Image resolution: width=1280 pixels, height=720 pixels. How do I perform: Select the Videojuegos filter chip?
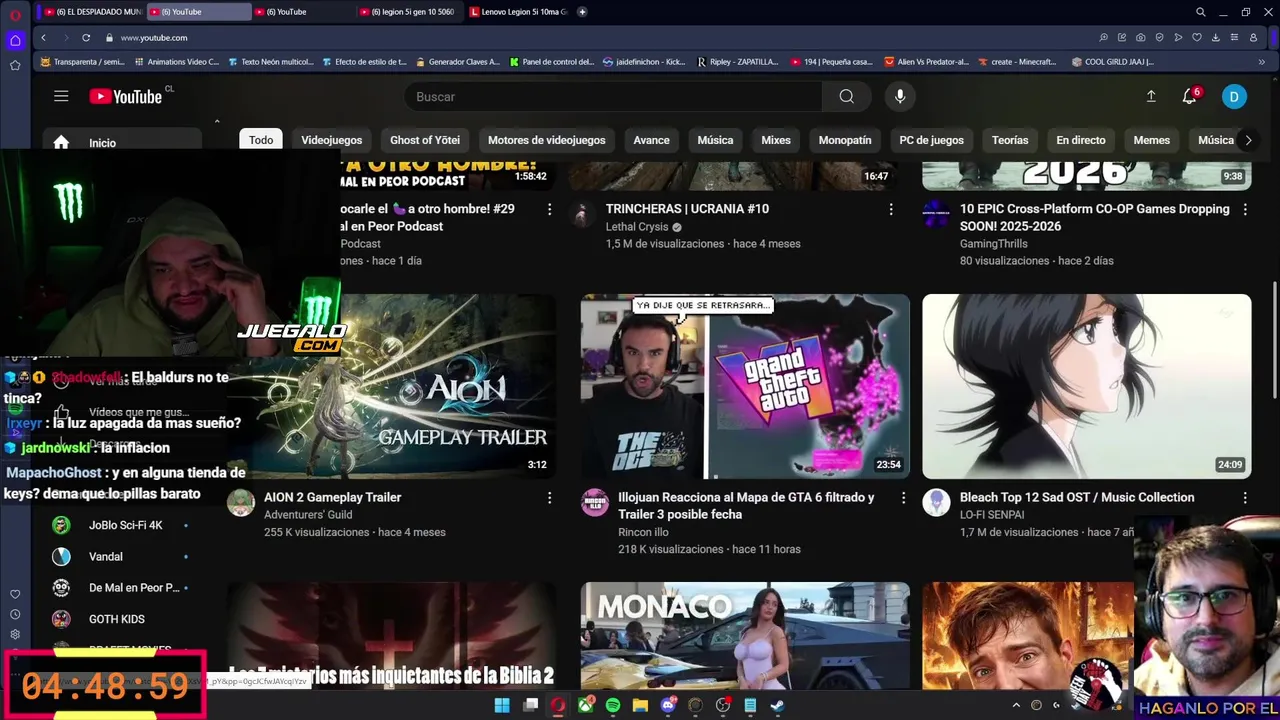coord(332,140)
